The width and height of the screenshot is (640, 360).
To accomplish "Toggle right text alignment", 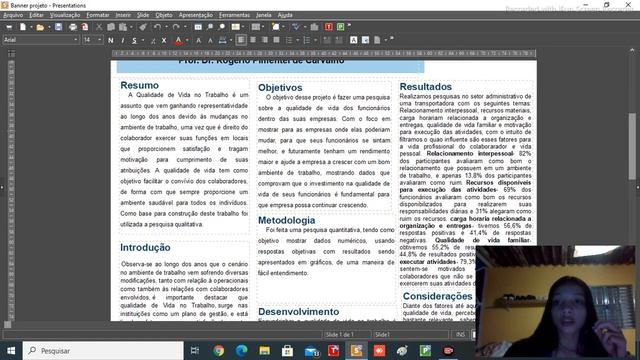I will click(264, 40).
